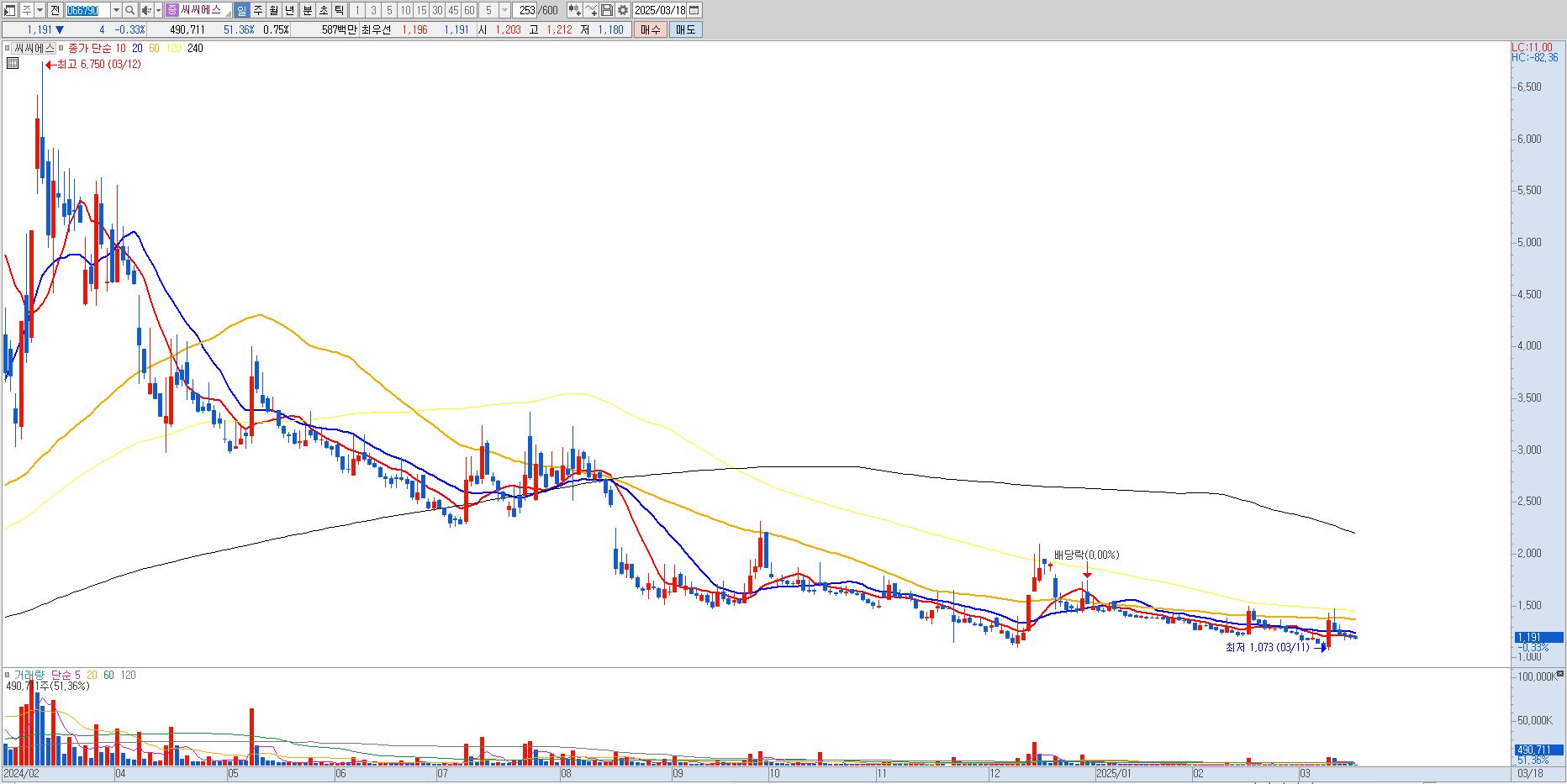Select the 년 yearly period toggle

(290, 10)
